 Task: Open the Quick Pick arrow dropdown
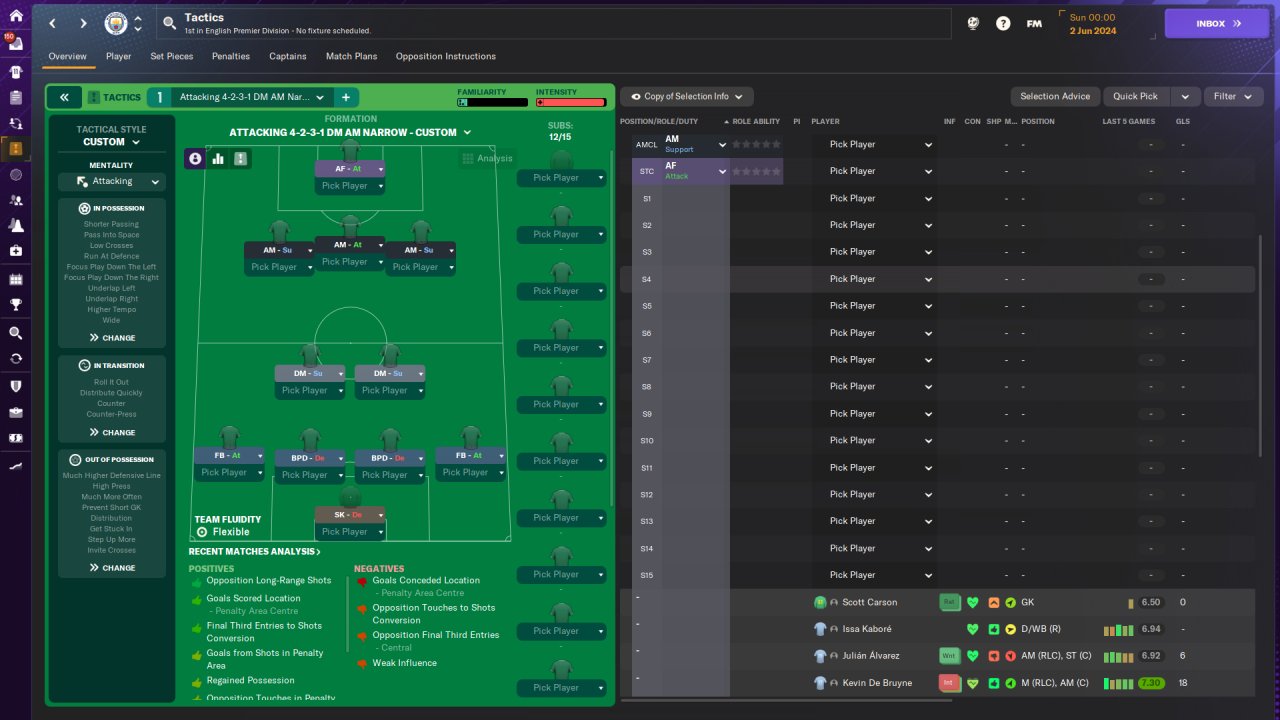pos(1185,96)
